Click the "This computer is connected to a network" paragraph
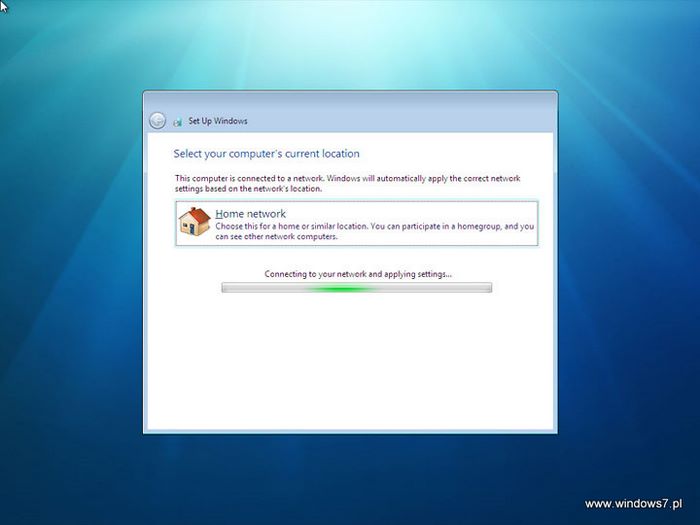This screenshot has height=525, width=700. click(x=347, y=183)
